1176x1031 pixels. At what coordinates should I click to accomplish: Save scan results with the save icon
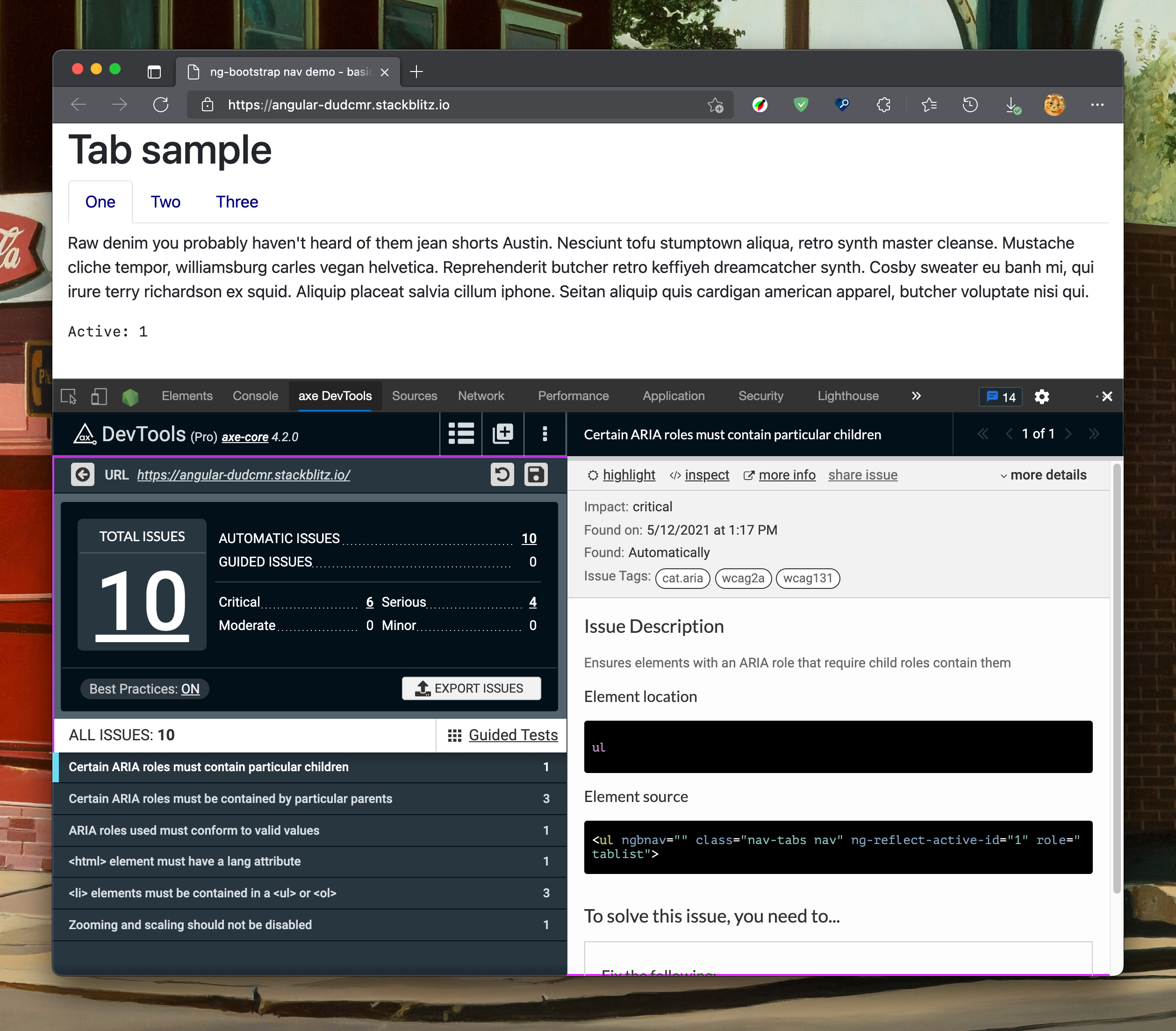pos(536,475)
